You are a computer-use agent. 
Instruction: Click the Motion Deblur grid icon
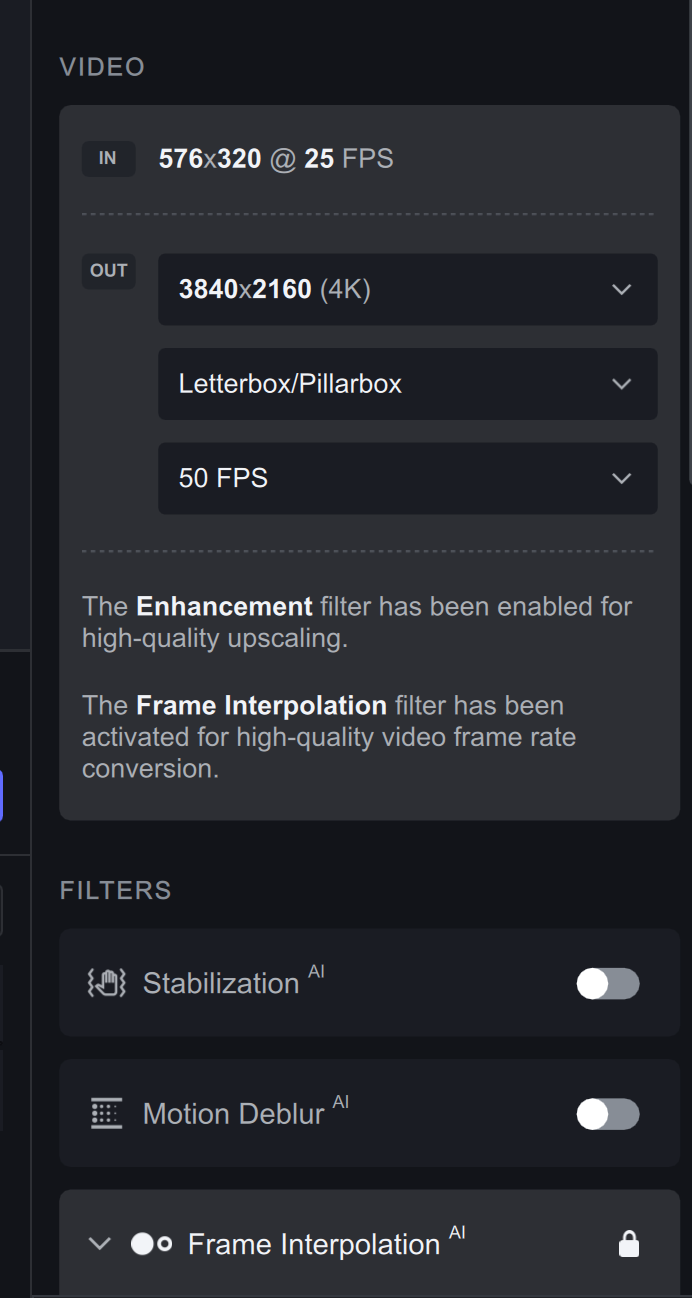pyautogui.click(x=105, y=1113)
